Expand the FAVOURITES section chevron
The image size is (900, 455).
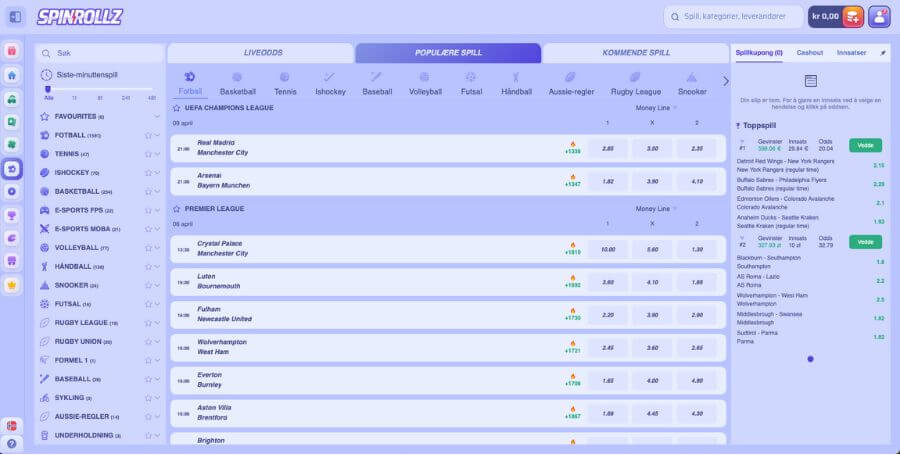click(157, 116)
